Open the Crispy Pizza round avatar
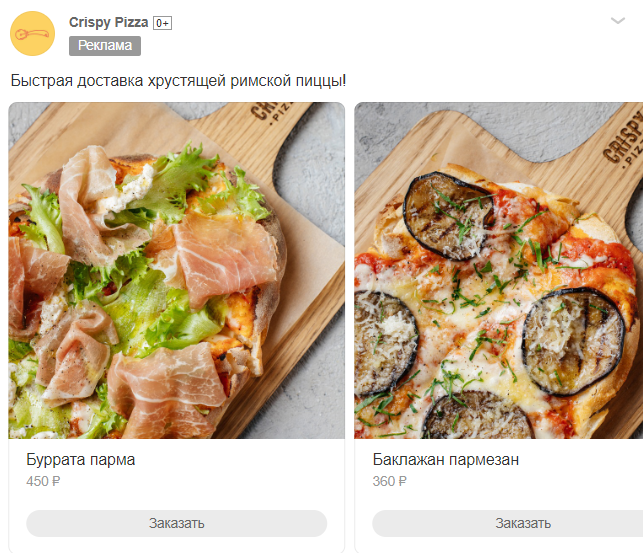Viewport: 643px width, 553px height. tap(32, 34)
